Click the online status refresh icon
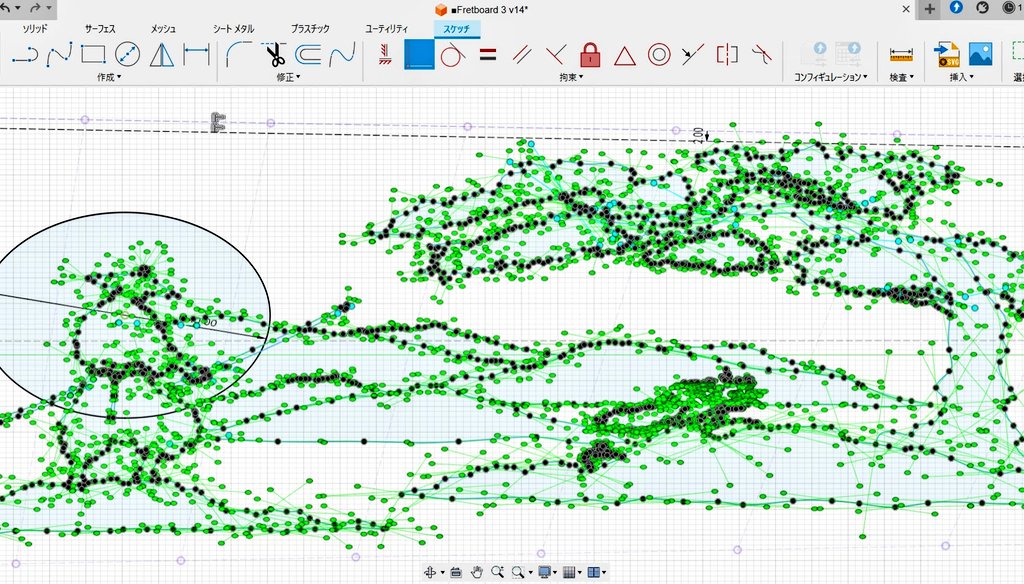 (x=982, y=8)
